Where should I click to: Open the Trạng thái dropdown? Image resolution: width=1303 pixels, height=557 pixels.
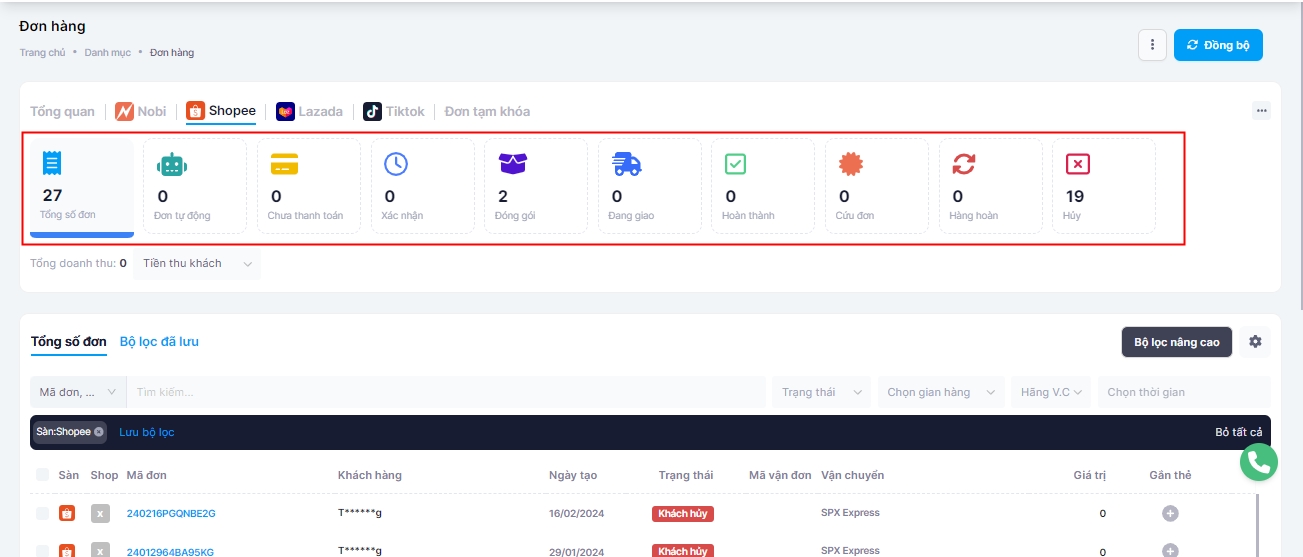[821, 392]
